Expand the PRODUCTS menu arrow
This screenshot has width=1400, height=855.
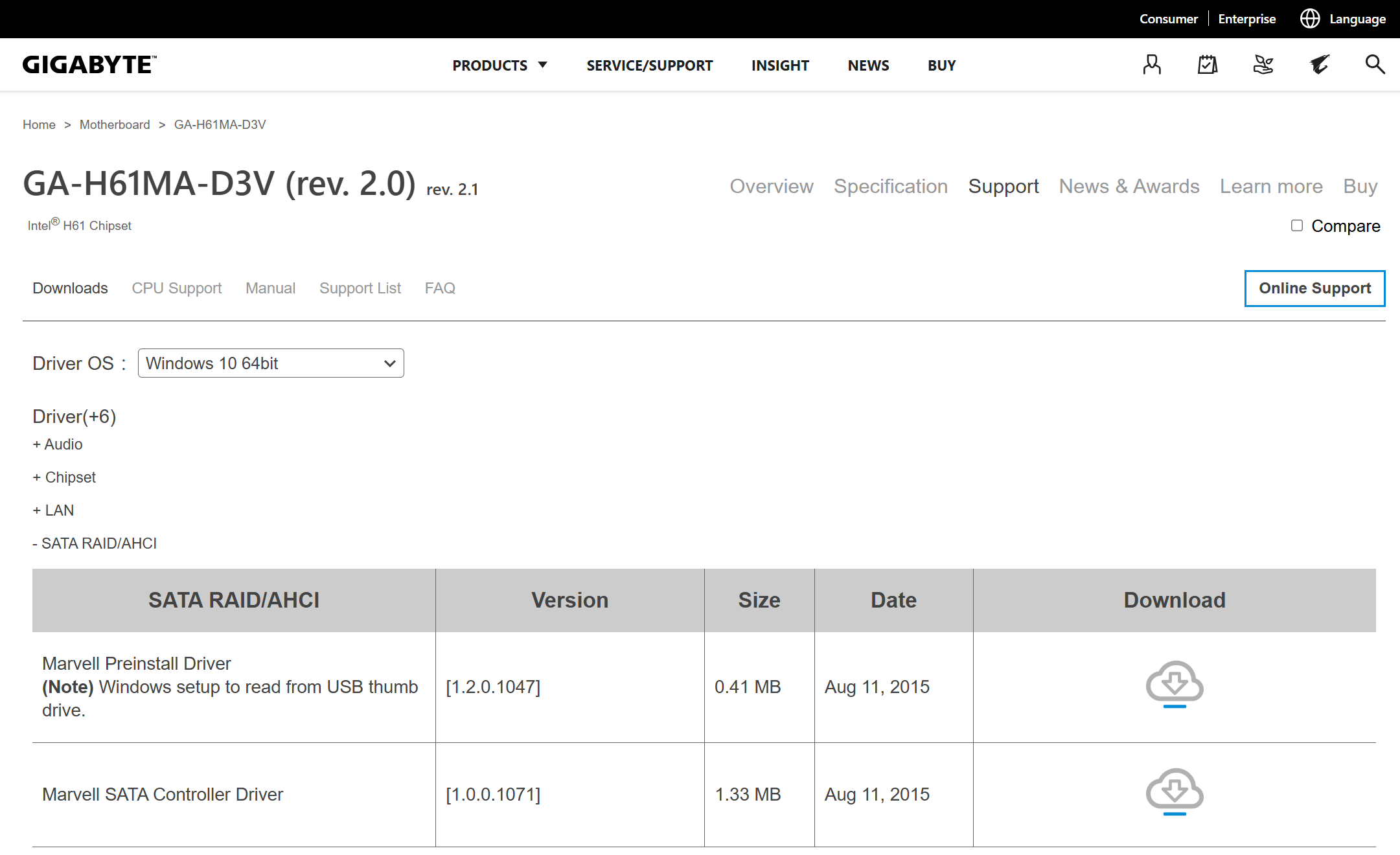pyautogui.click(x=543, y=65)
